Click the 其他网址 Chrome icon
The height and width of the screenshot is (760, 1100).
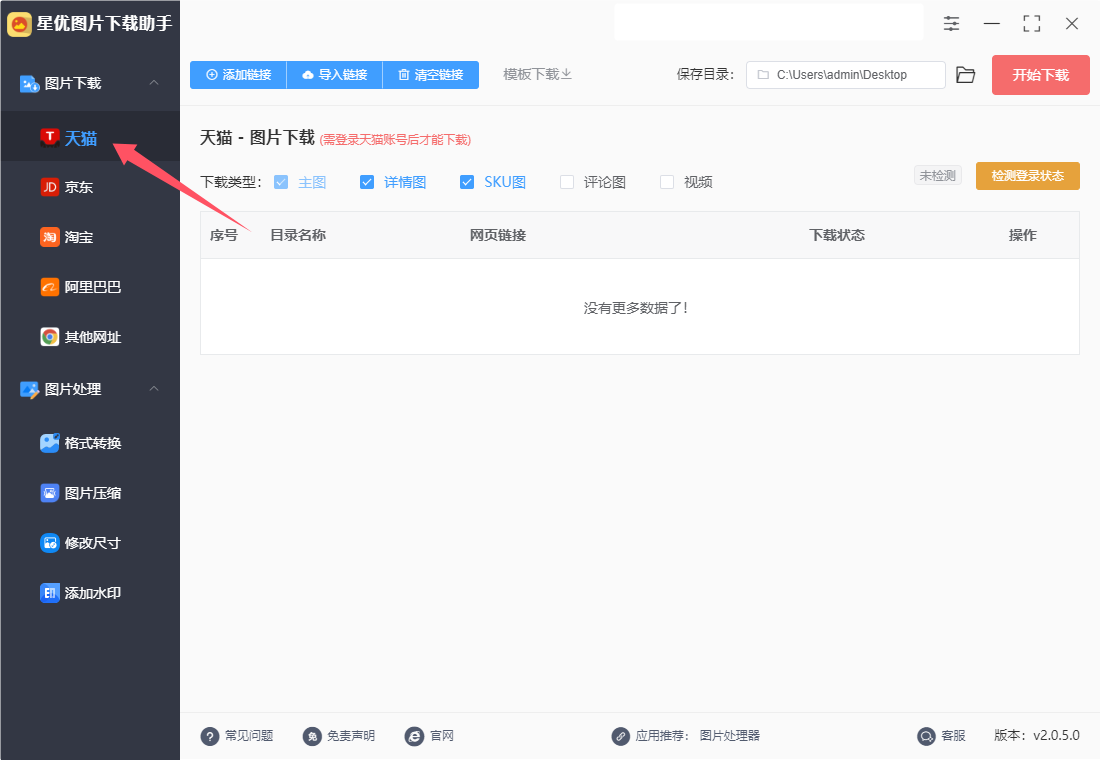coord(50,337)
